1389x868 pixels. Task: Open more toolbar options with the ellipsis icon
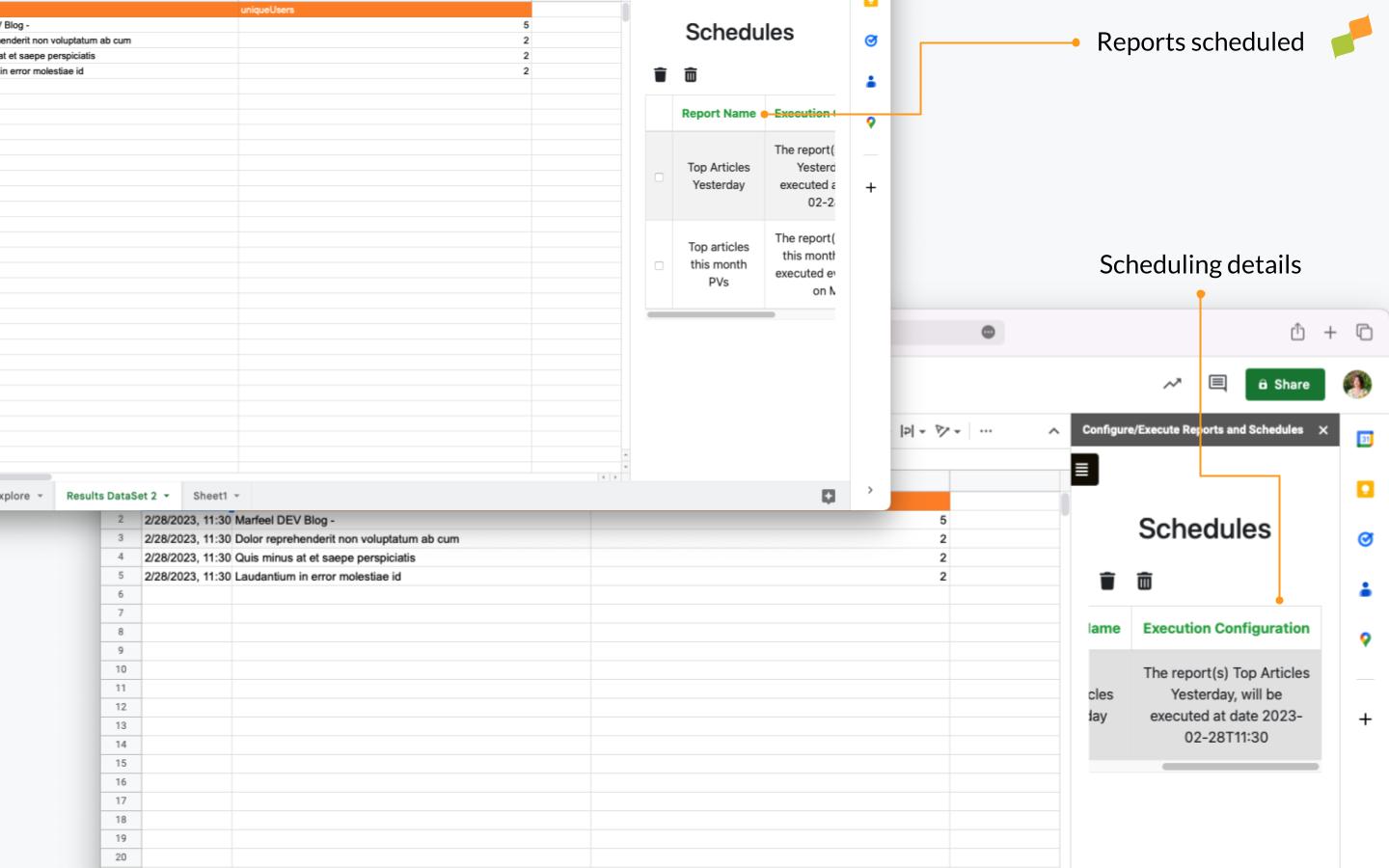click(x=985, y=431)
